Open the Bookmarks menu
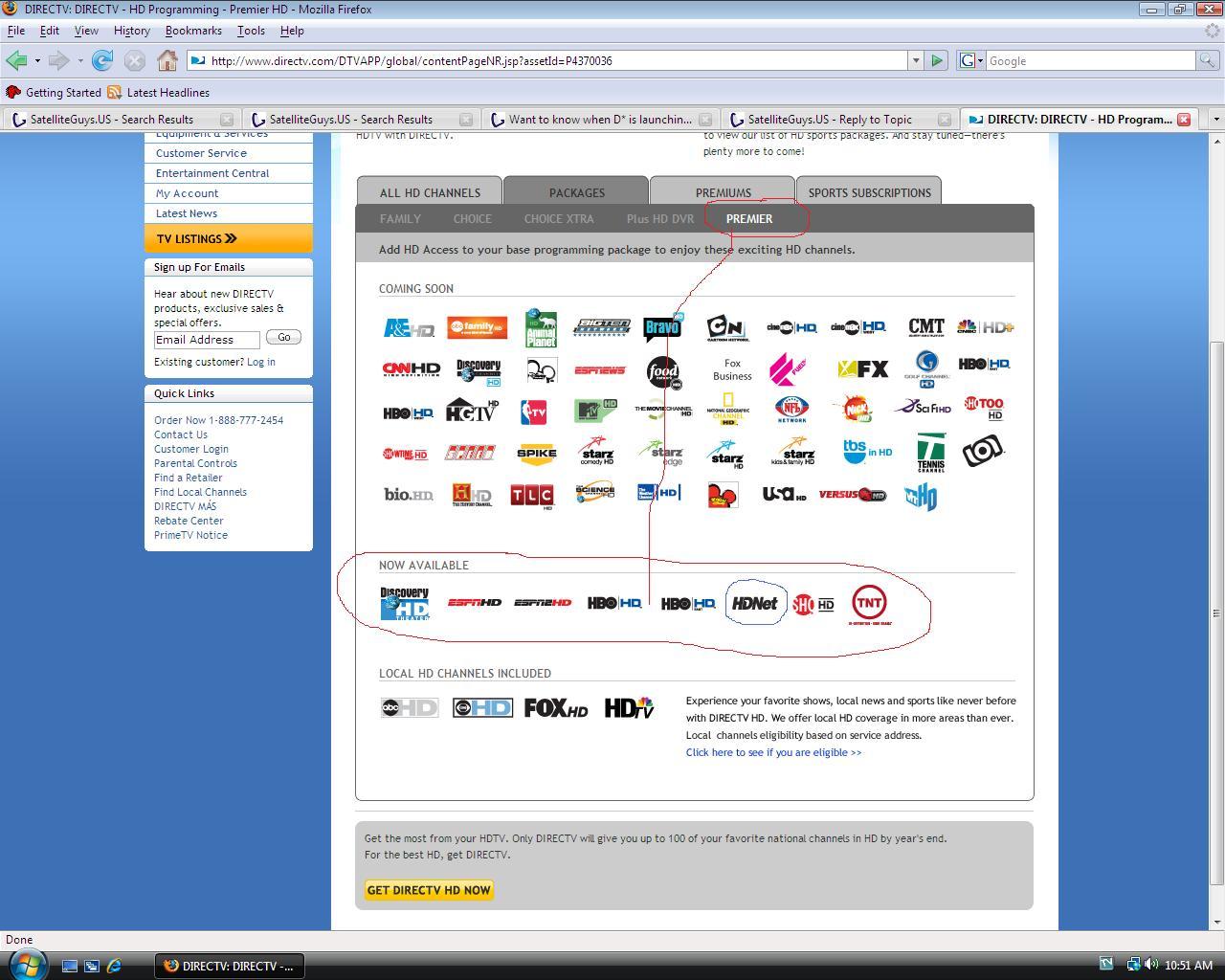Screen dimensions: 1225x980 click(193, 31)
